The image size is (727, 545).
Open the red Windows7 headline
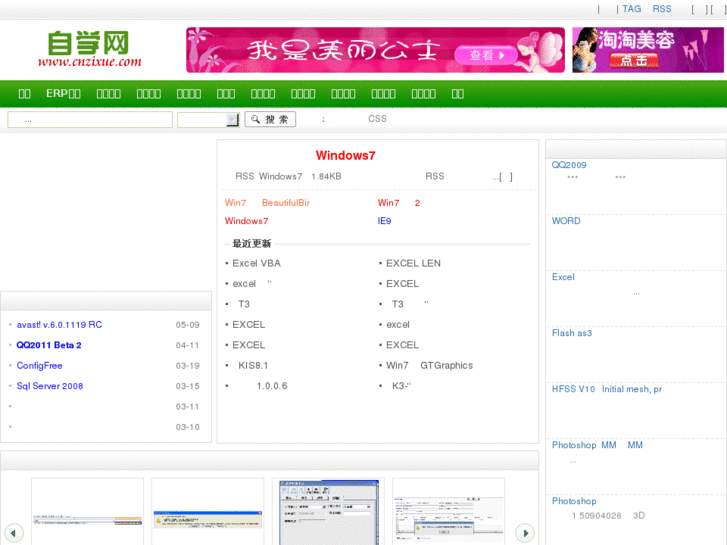click(x=345, y=155)
